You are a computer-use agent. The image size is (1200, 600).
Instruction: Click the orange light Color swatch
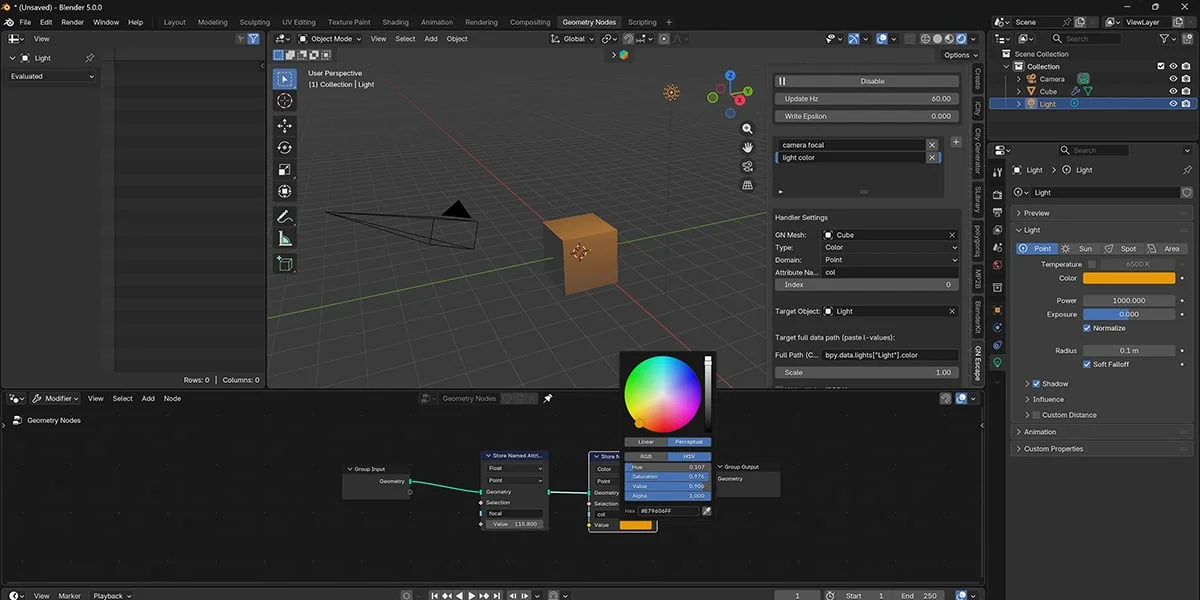1129,278
